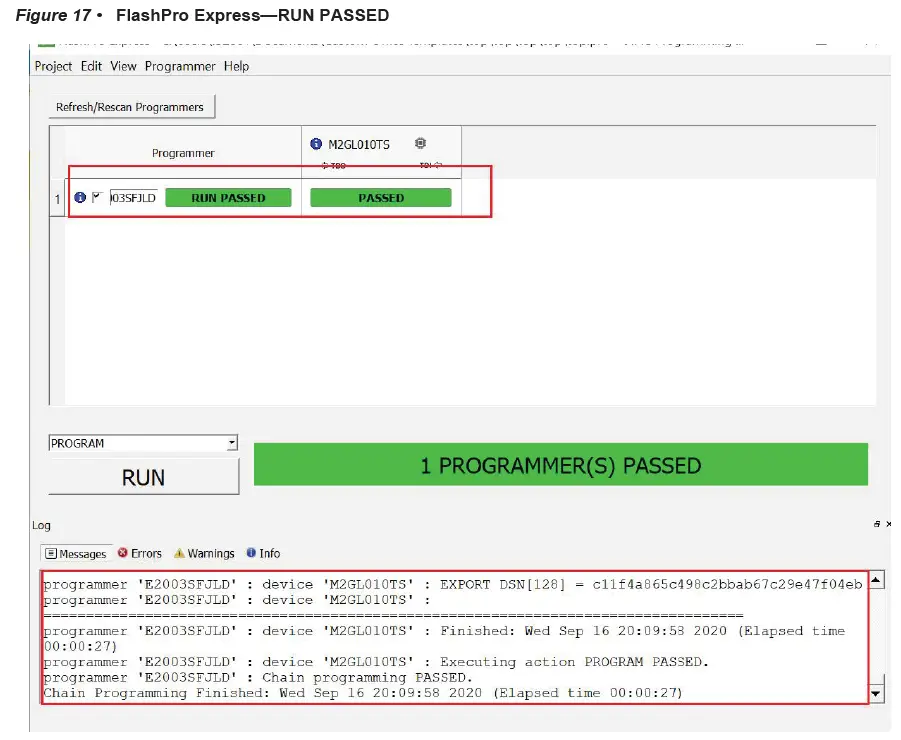Switch to the Messages log tab
This screenshot has width=901, height=740.
tap(76, 554)
